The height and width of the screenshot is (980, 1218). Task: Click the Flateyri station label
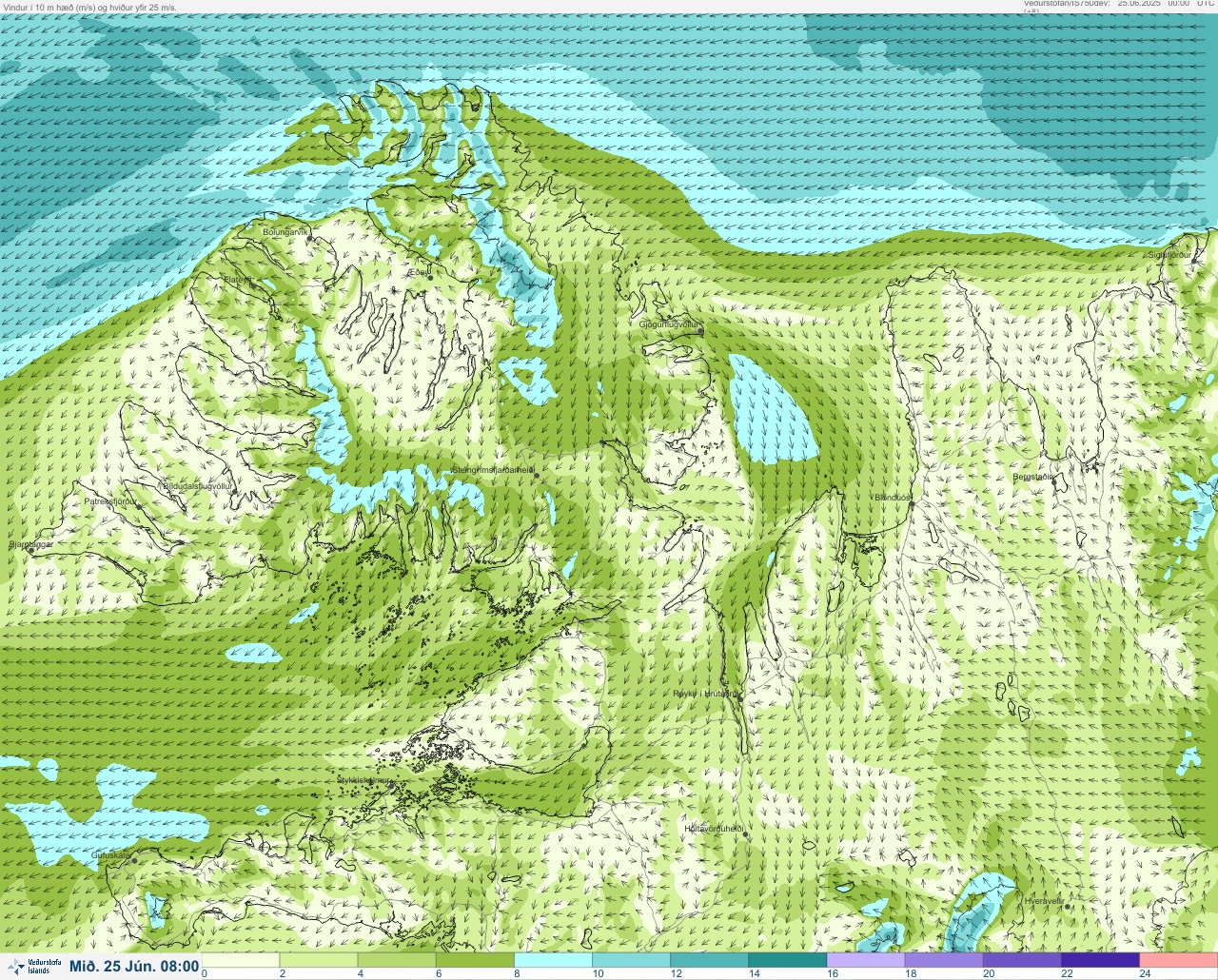[x=238, y=280]
